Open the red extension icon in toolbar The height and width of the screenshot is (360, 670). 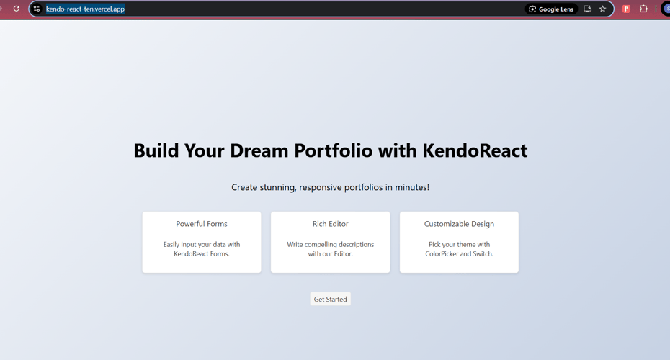coord(626,9)
